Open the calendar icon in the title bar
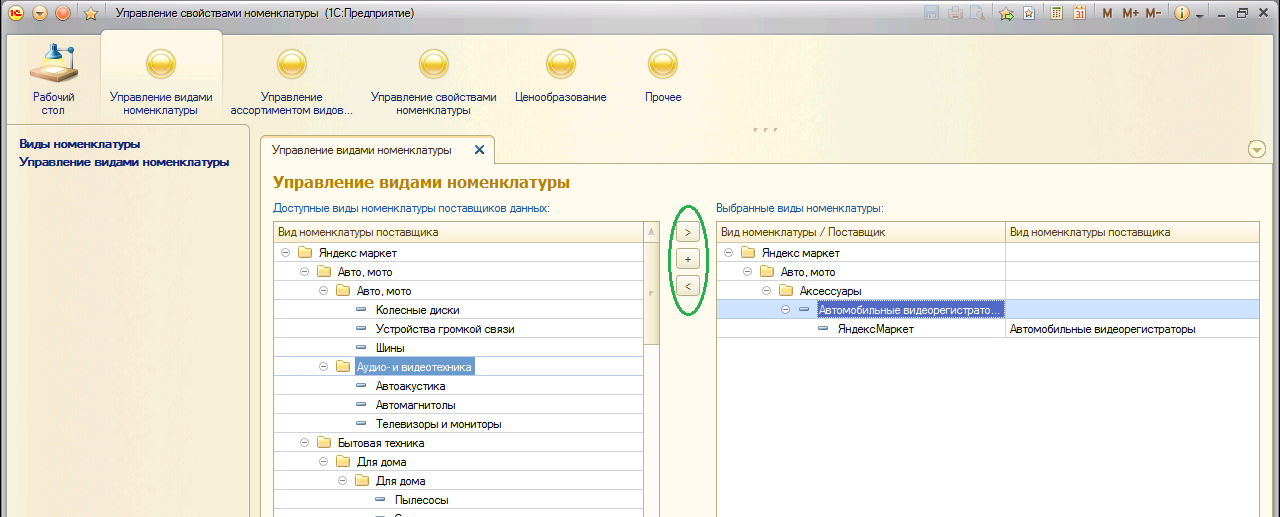 pos(1079,13)
